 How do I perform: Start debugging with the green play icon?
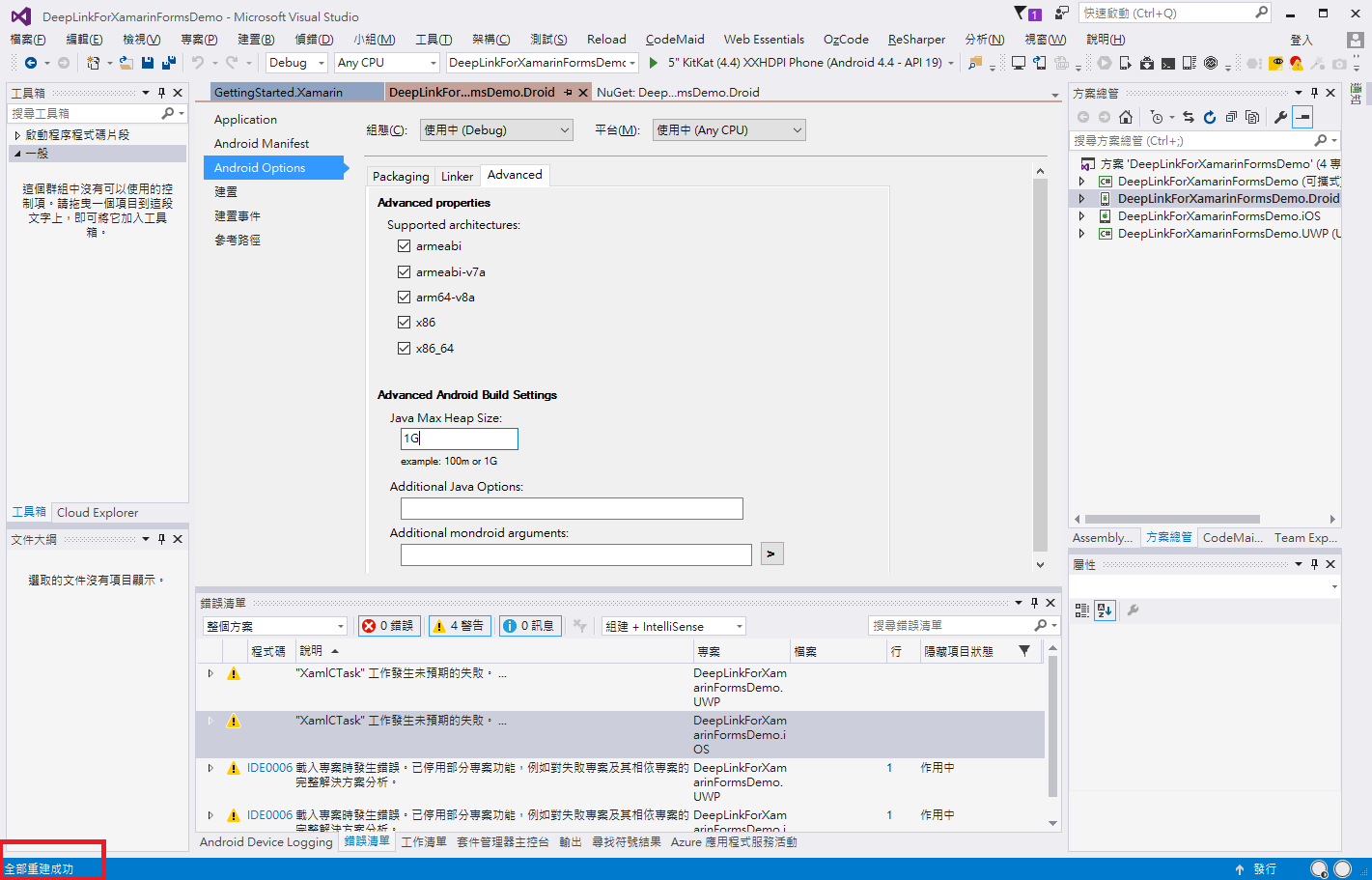(654, 63)
